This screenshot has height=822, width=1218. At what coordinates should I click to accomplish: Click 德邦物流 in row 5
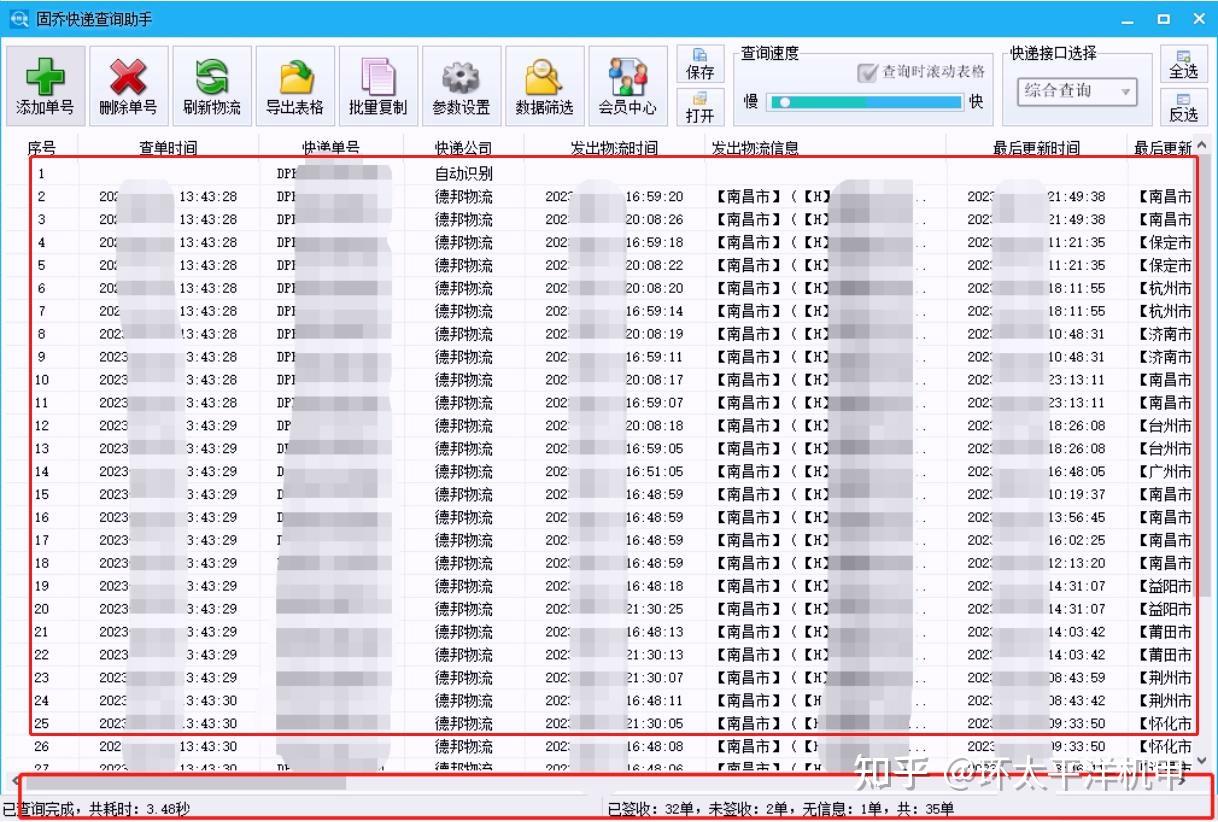click(x=463, y=265)
